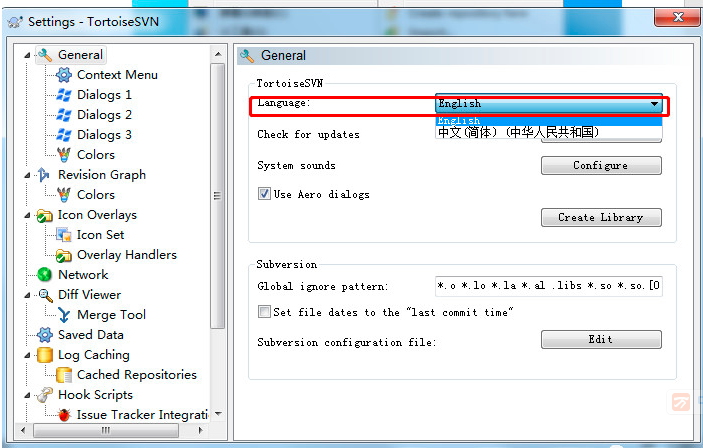Select Saved Data in settings tree

(91, 335)
